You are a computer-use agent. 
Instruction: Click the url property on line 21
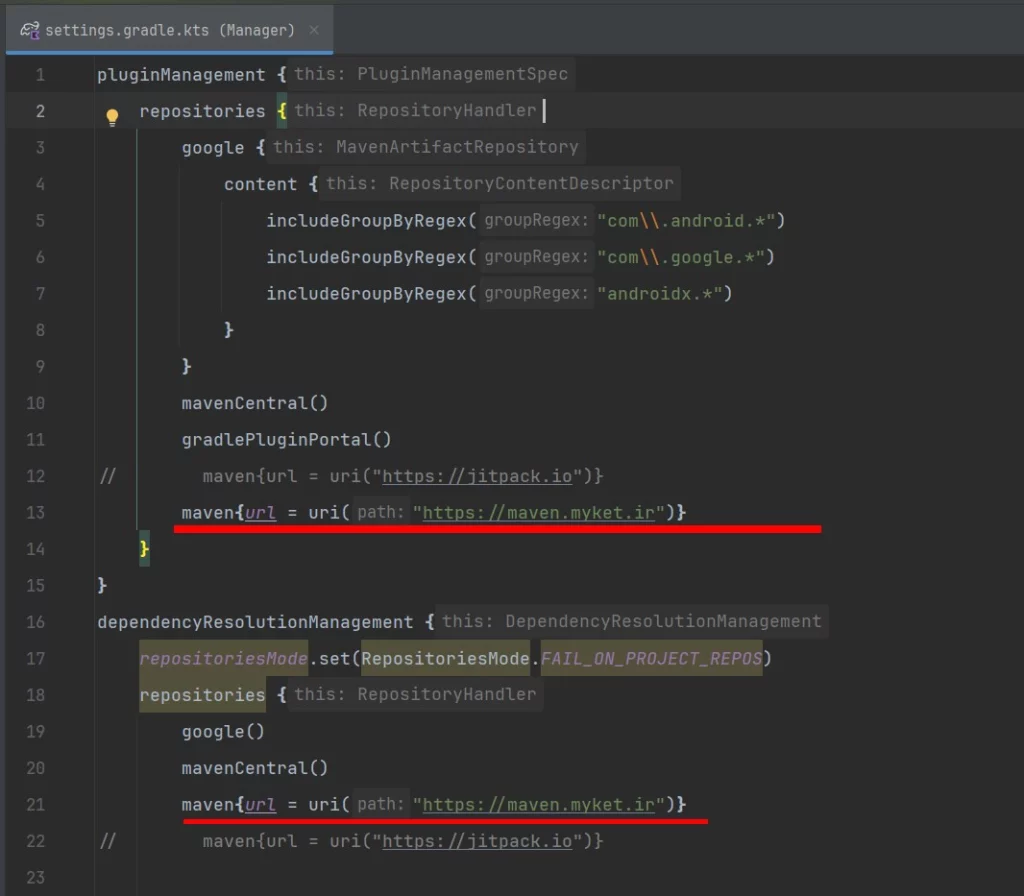261,805
